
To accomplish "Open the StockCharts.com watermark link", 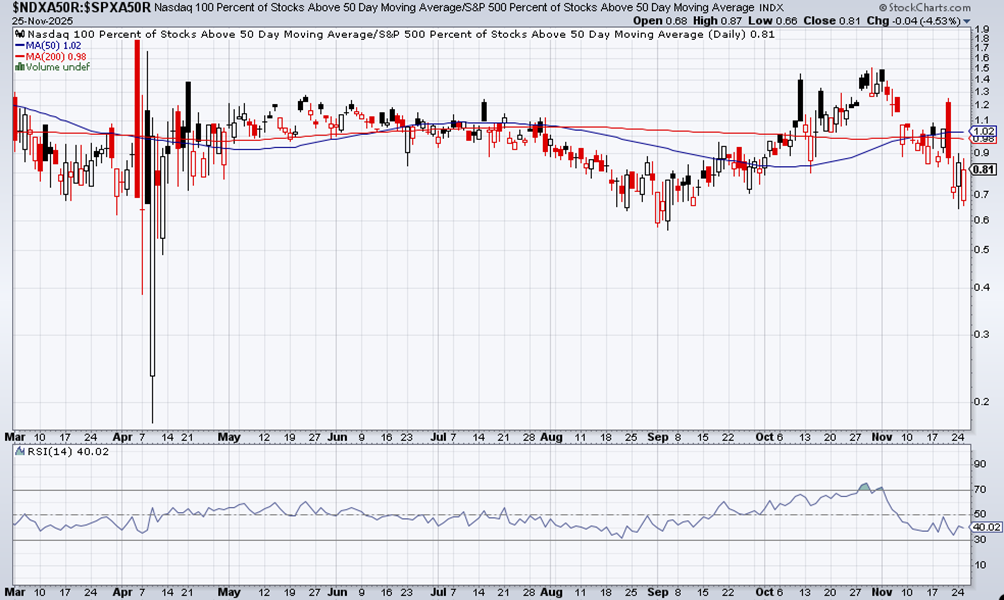I will click(x=924, y=8).
